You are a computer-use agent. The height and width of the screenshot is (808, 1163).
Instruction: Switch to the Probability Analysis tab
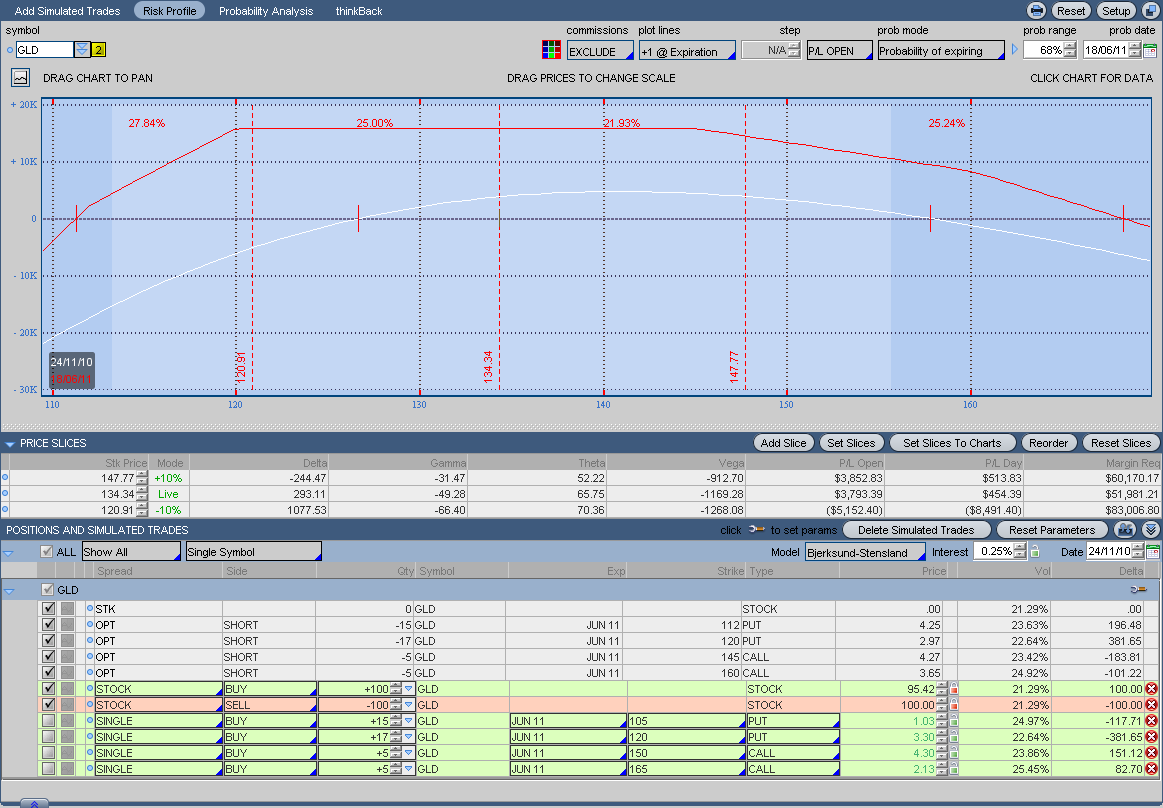[x=266, y=11]
